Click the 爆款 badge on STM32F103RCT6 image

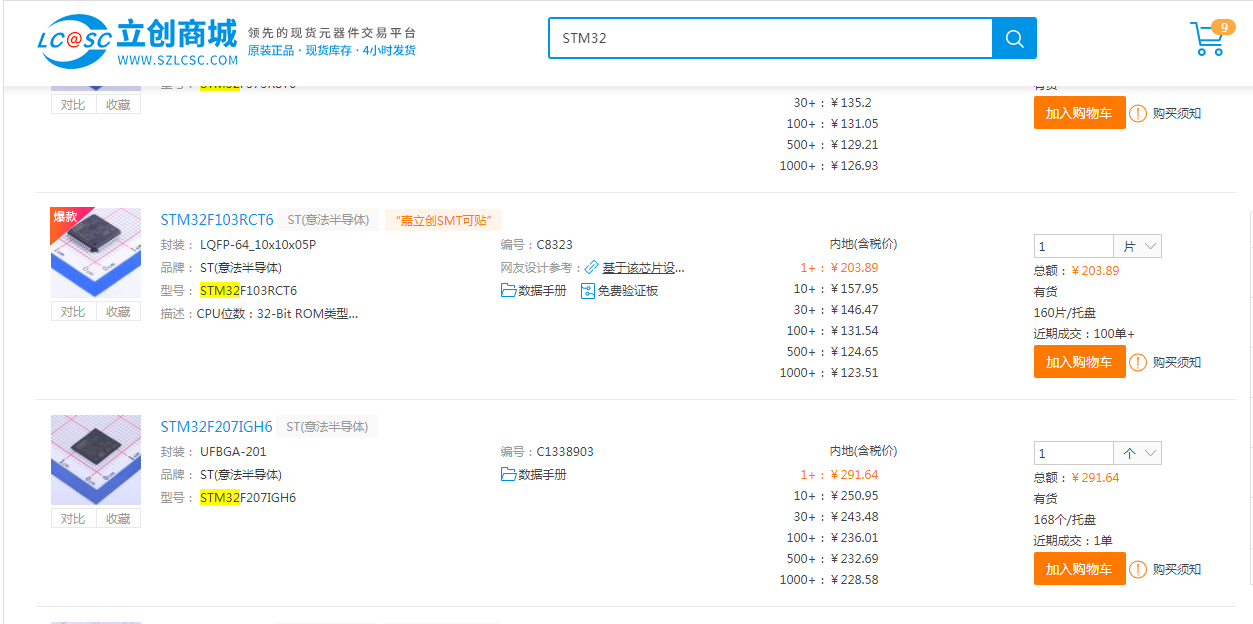66,217
